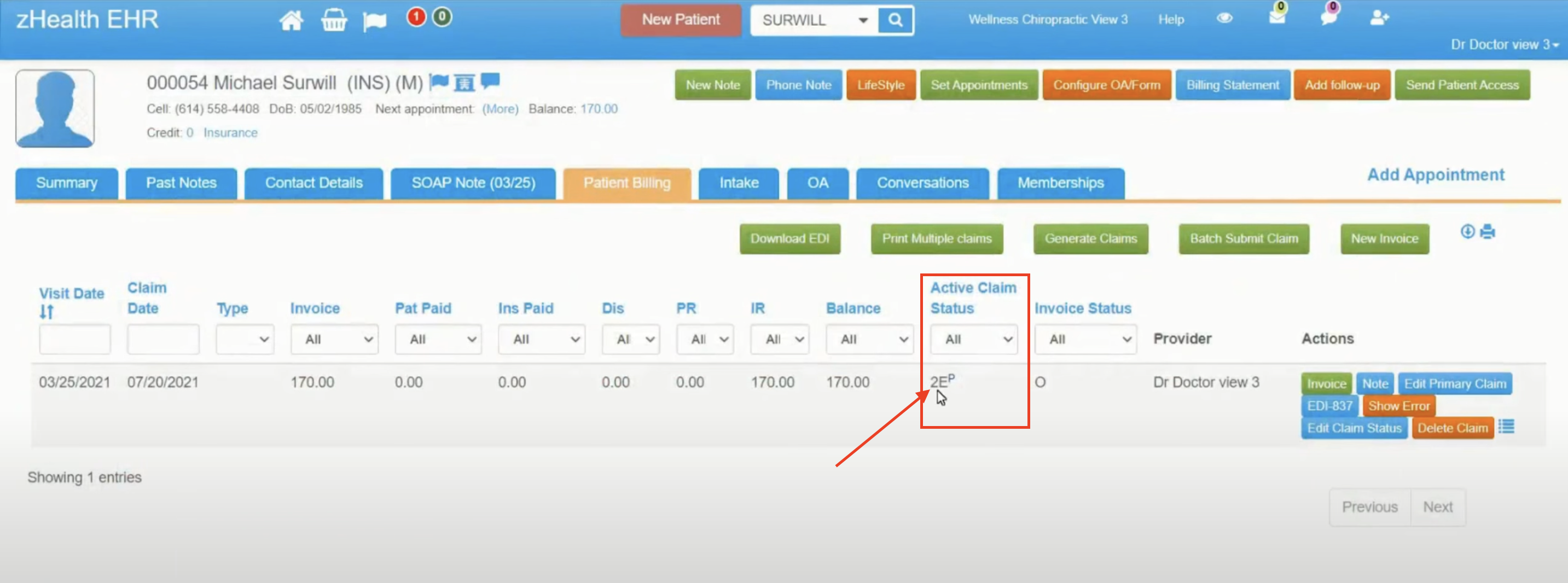1568x583 pixels.
Task: Click the Batch Submit Claim button
Action: click(x=1244, y=238)
